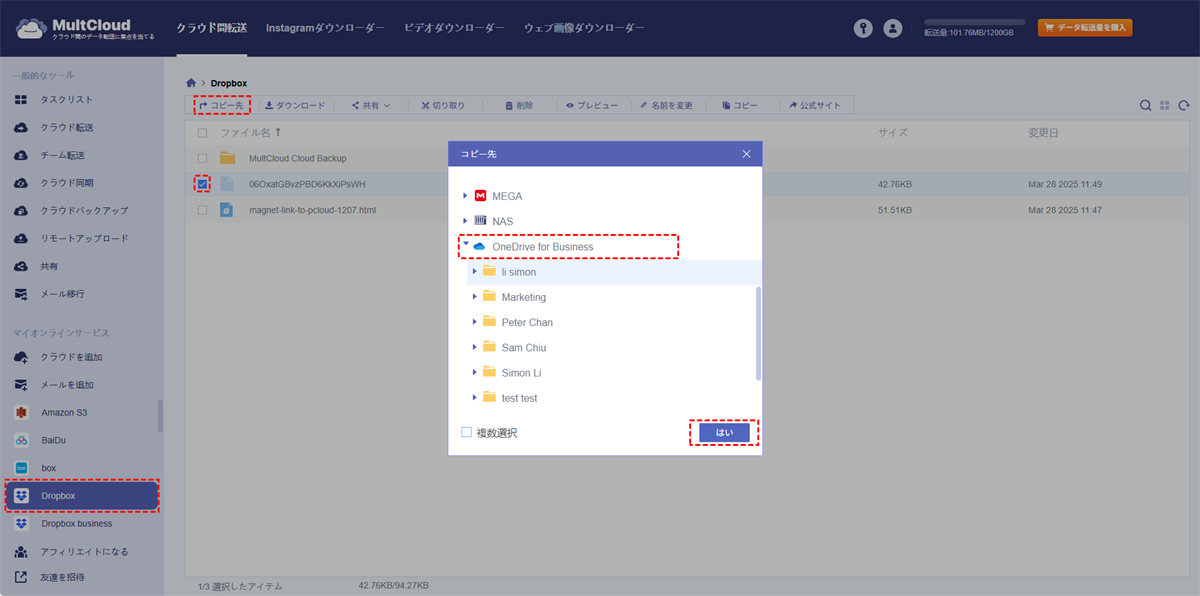Click the home breadcrumb icon
Screen dimensions: 1200x596
(191, 83)
